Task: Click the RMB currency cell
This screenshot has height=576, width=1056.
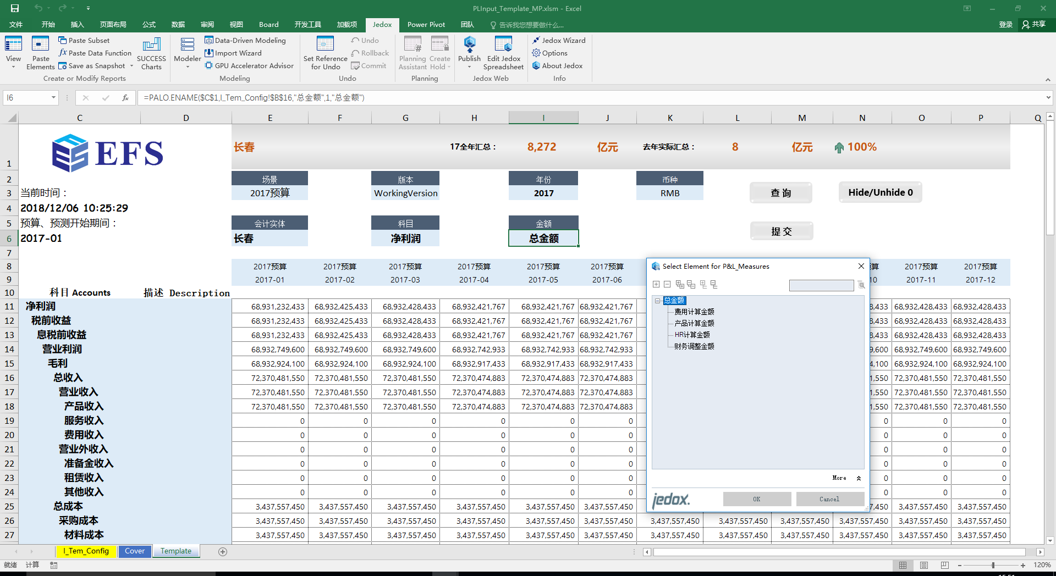Action: click(x=670, y=193)
